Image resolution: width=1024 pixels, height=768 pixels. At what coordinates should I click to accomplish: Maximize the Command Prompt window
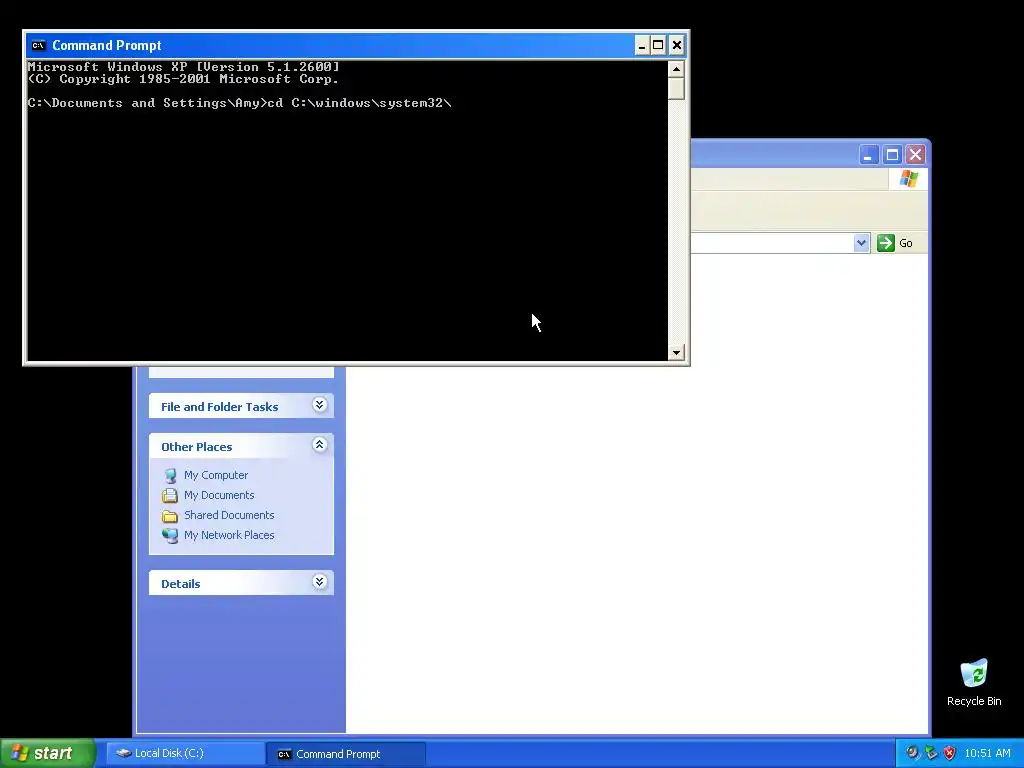click(658, 45)
